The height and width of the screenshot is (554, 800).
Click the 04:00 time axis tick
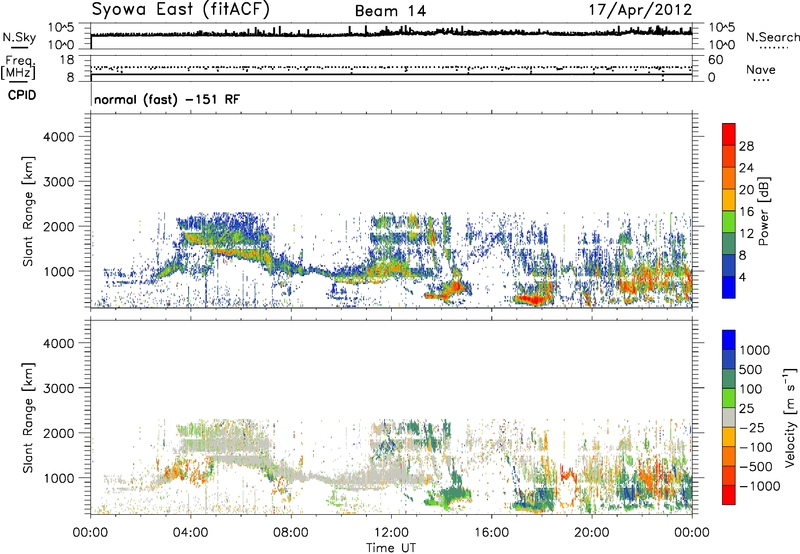(x=190, y=531)
